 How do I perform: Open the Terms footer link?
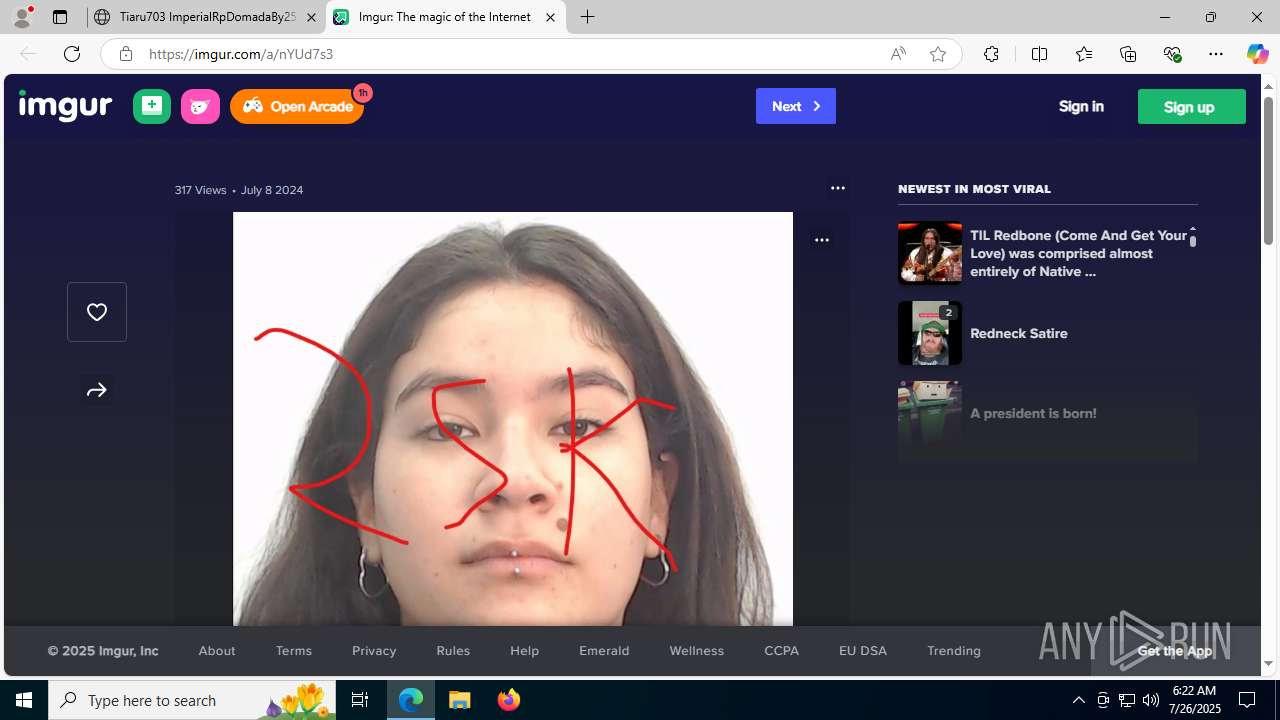coord(294,650)
